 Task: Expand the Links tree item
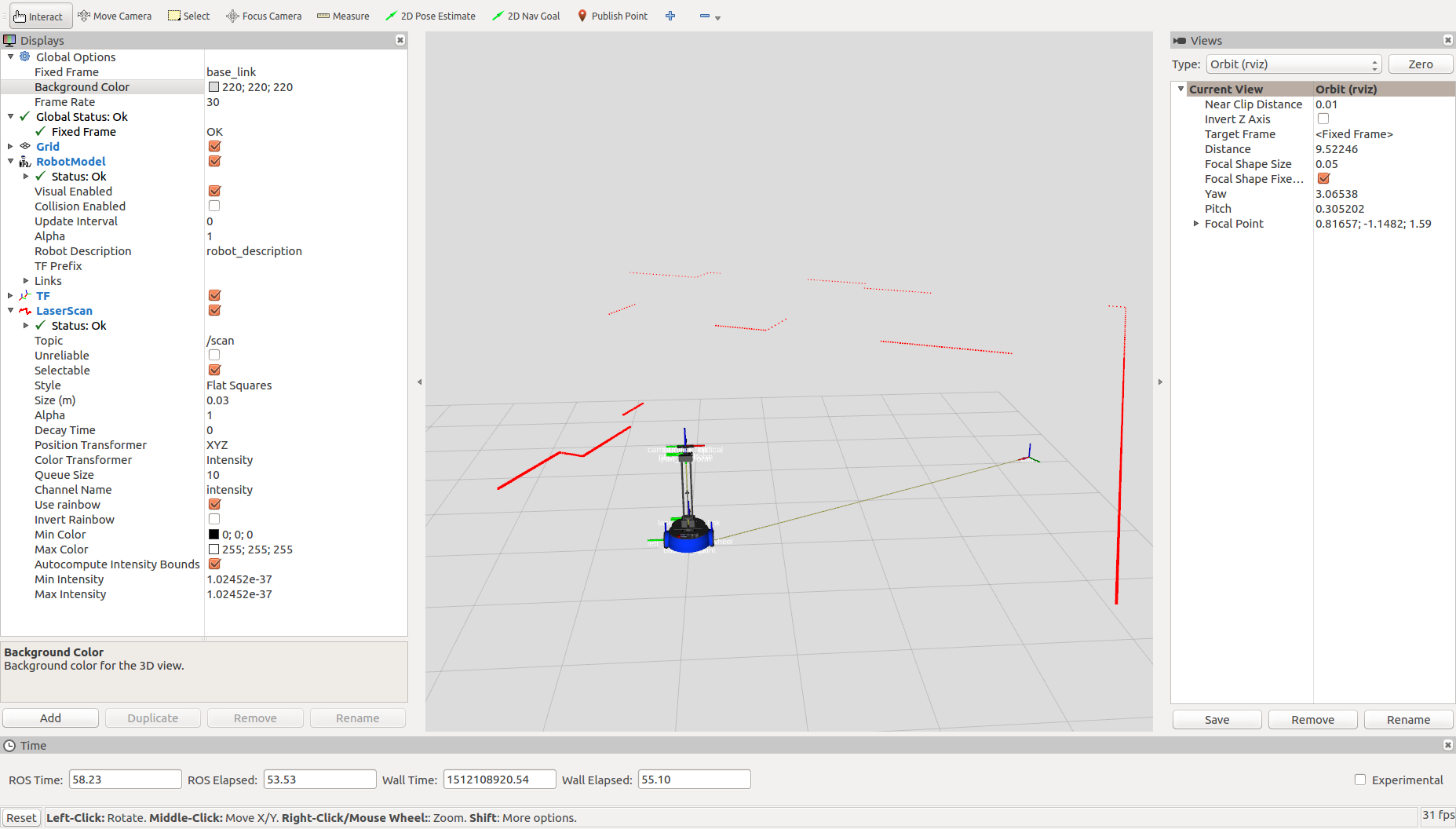[26, 281]
